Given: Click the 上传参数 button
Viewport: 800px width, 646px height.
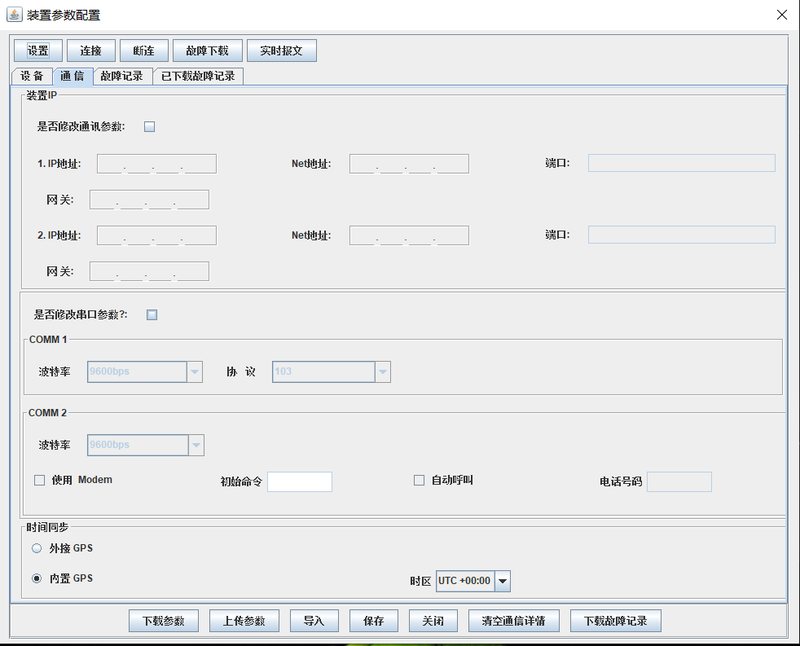Looking at the screenshot, I should (x=244, y=621).
